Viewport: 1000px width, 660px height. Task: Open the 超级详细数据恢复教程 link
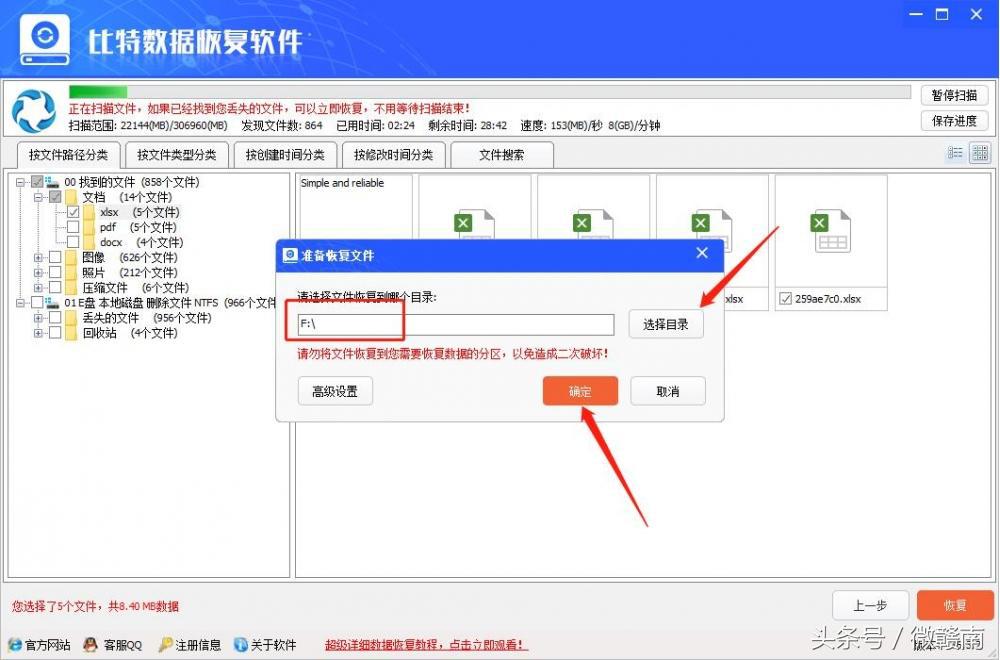424,645
